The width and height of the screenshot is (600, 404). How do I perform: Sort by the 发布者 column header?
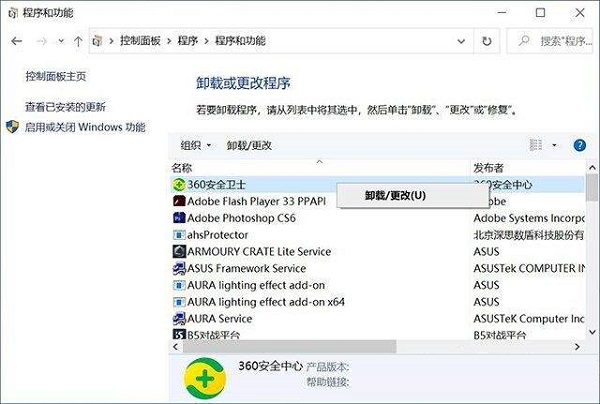[x=489, y=168]
